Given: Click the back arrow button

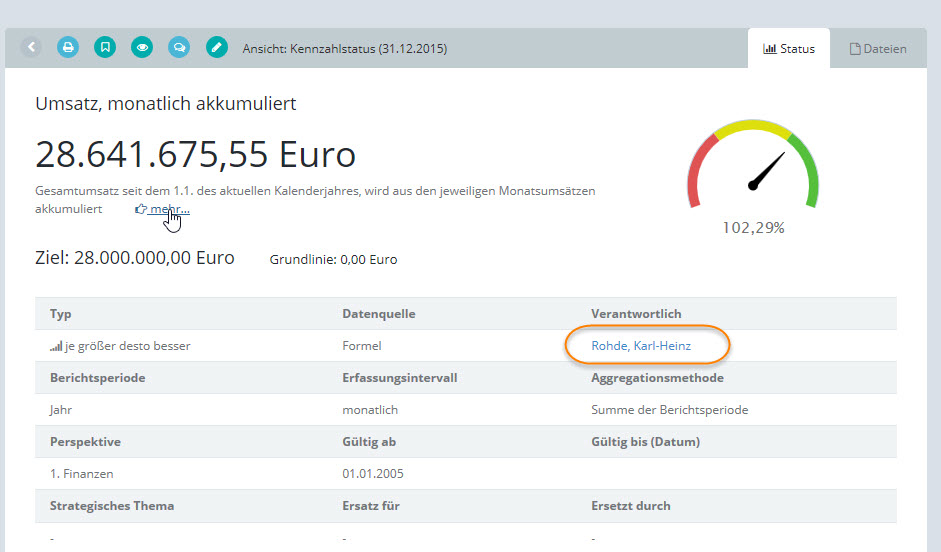Looking at the screenshot, I should (31, 47).
